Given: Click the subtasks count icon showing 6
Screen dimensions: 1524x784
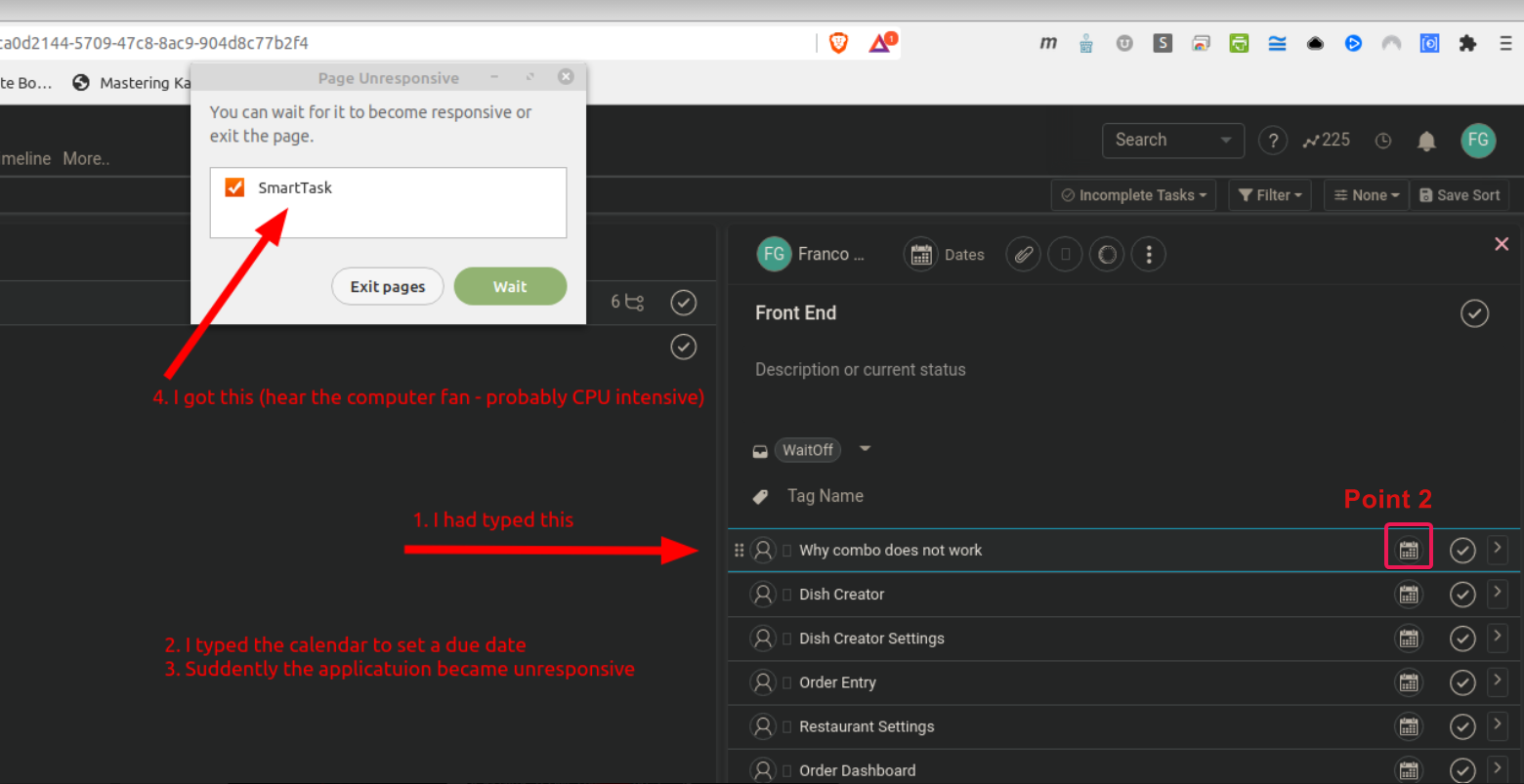Looking at the screenshot, I should coord(627,302).
